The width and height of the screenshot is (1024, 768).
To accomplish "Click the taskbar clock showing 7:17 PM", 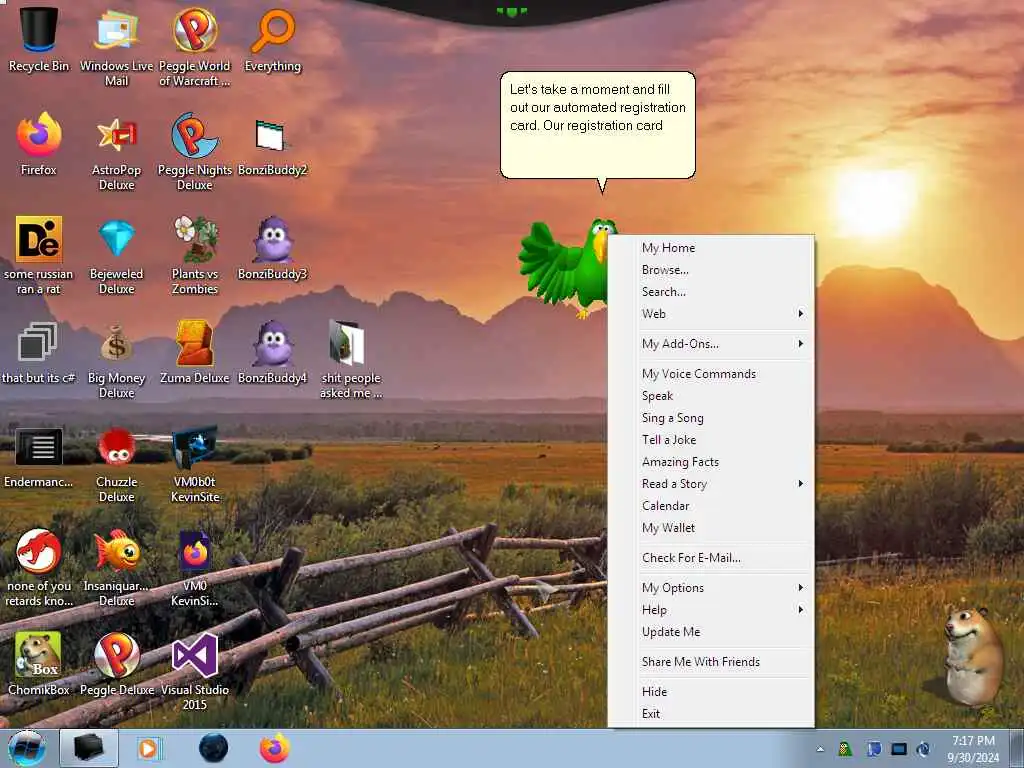I will click(x=973, y=749).
